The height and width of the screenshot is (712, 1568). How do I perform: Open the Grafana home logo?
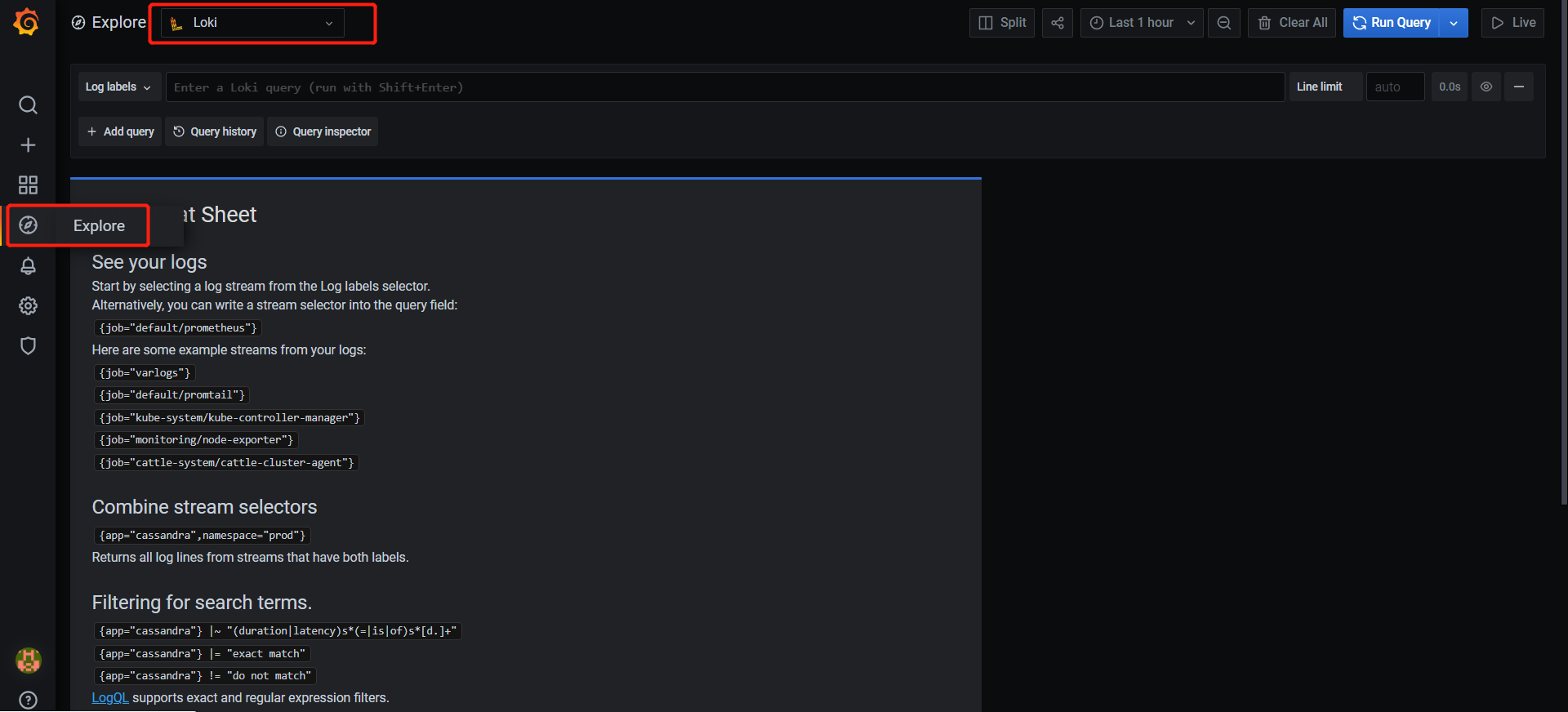click(x=27, y=22)
